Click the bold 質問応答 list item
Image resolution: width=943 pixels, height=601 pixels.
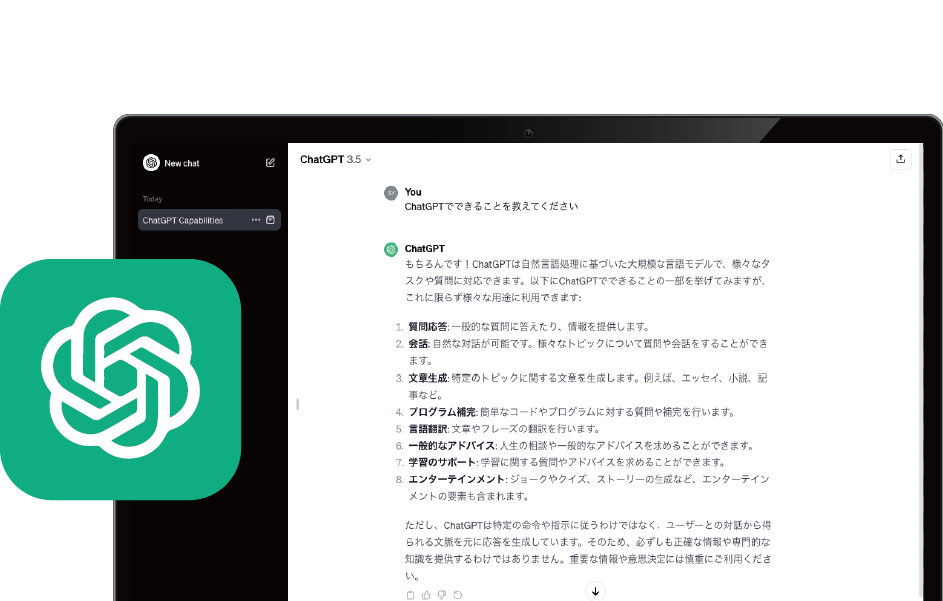pos(428,327)
